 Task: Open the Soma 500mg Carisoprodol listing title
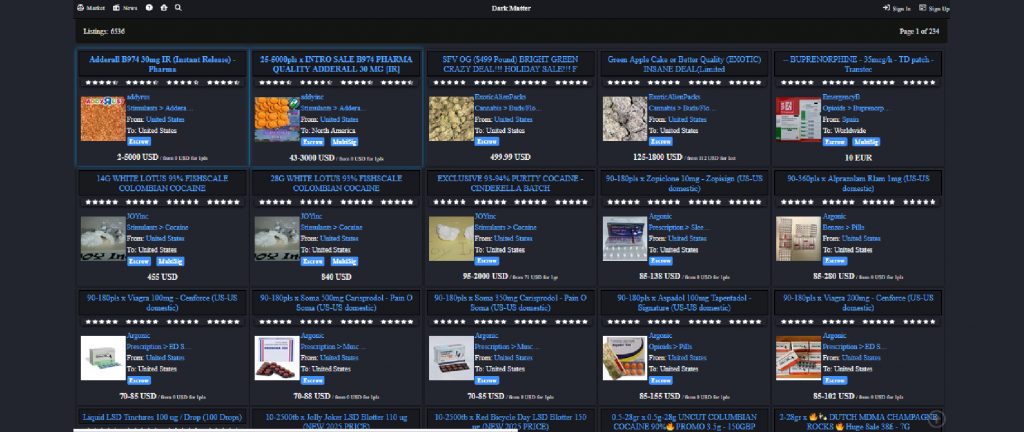(336, 302)
